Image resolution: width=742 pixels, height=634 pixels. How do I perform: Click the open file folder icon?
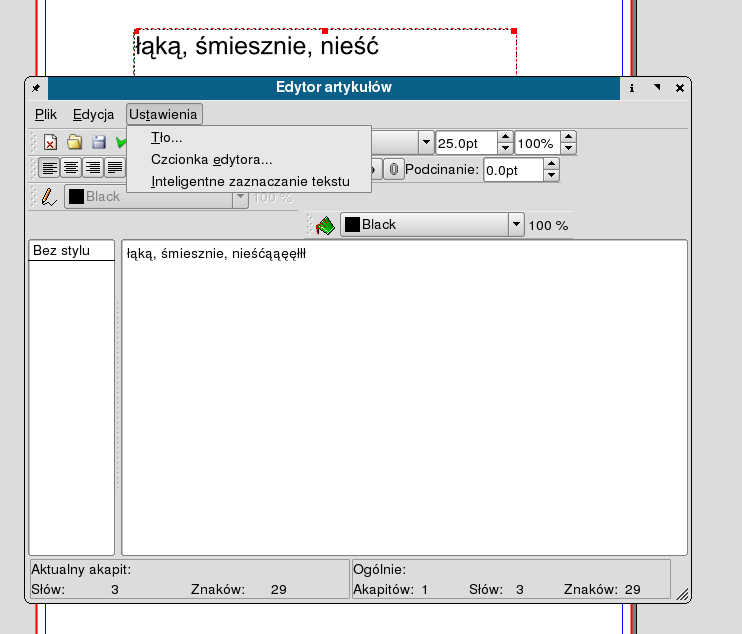(x=75, y=143)
